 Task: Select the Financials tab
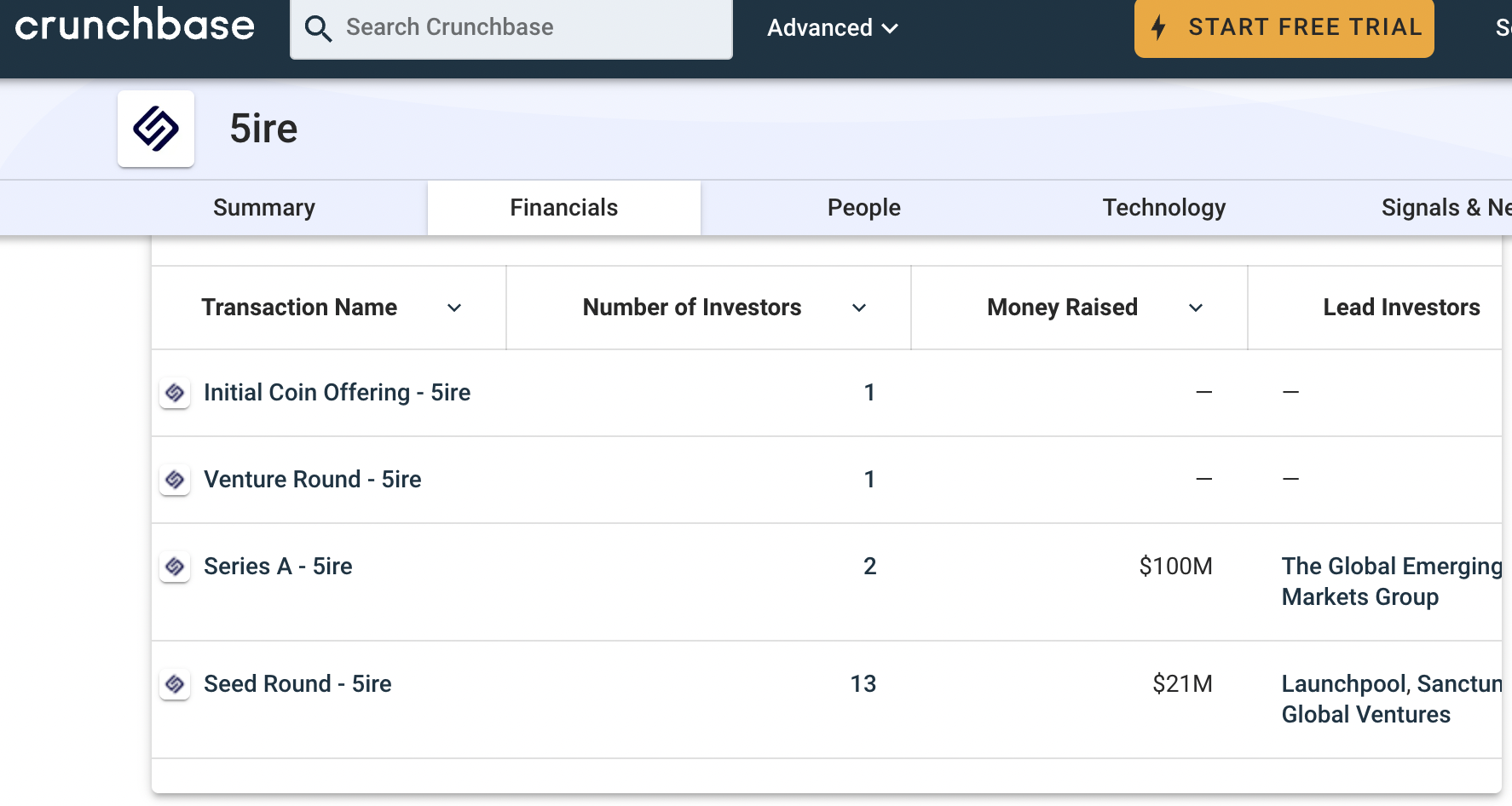click(564, 208)
